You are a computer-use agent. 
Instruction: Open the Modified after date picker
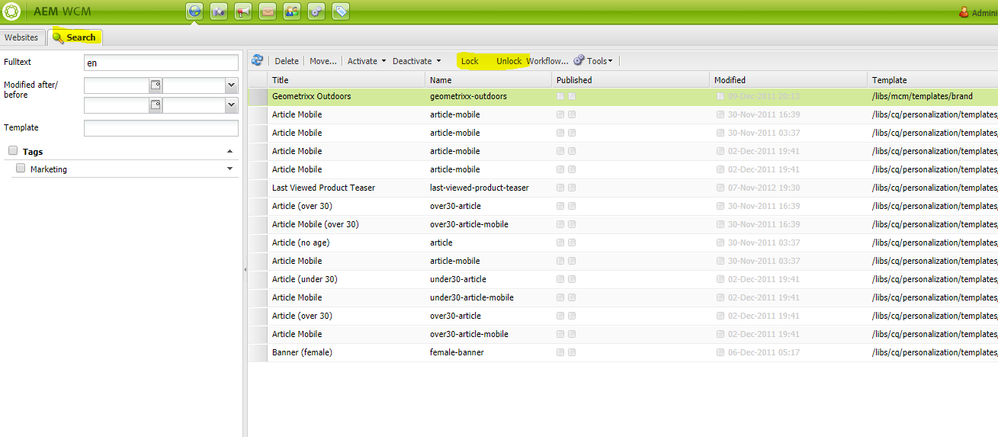155,85
